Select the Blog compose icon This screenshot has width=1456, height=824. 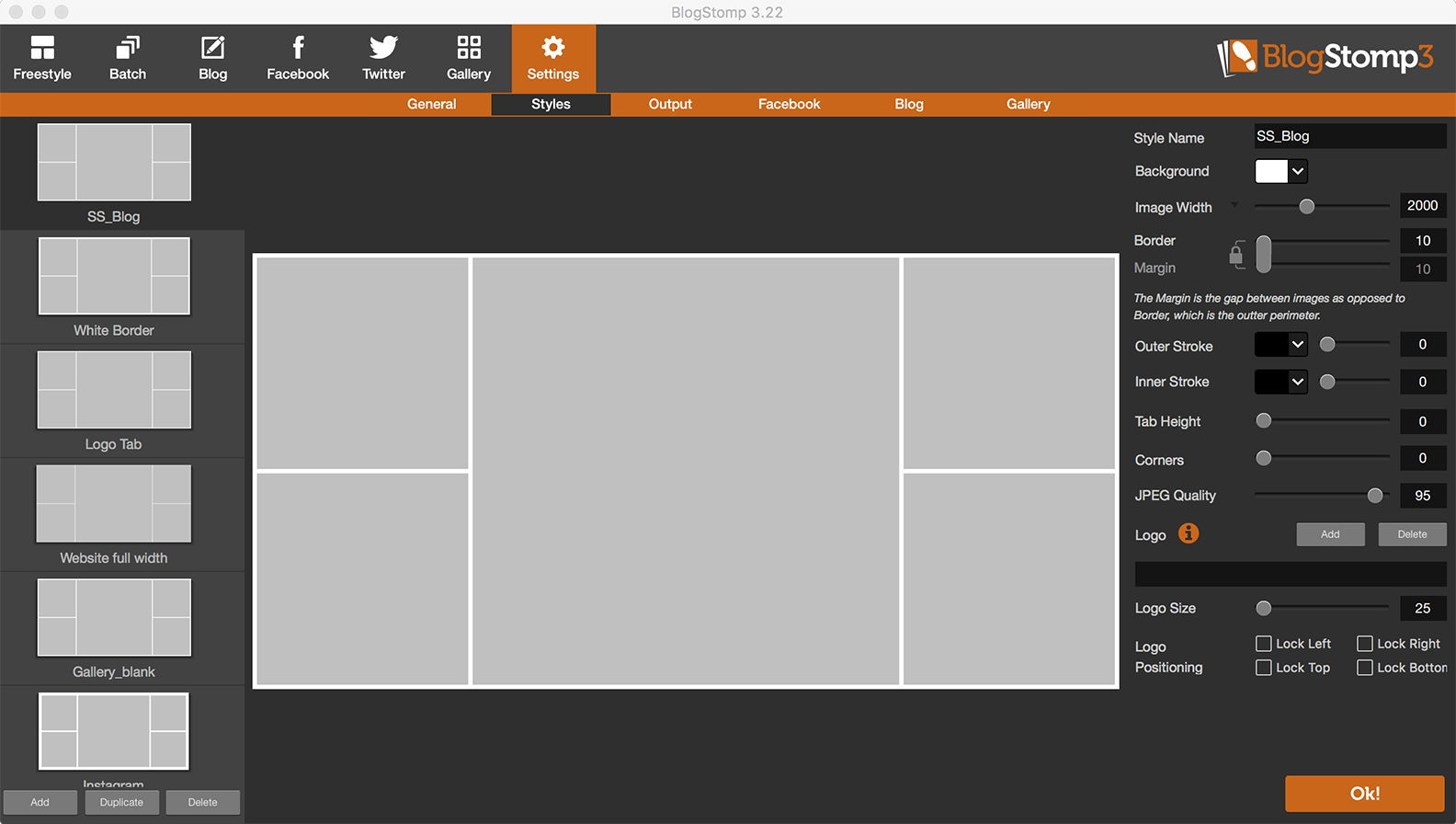(212, 47)
